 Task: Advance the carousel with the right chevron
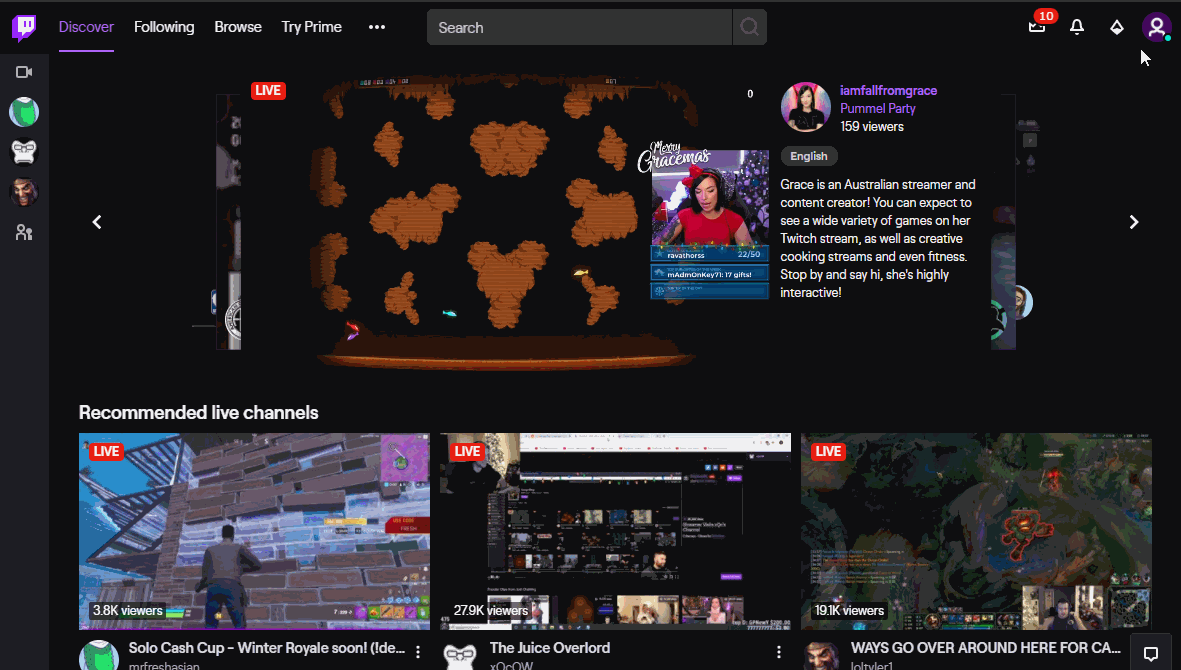click(1134, 222)
